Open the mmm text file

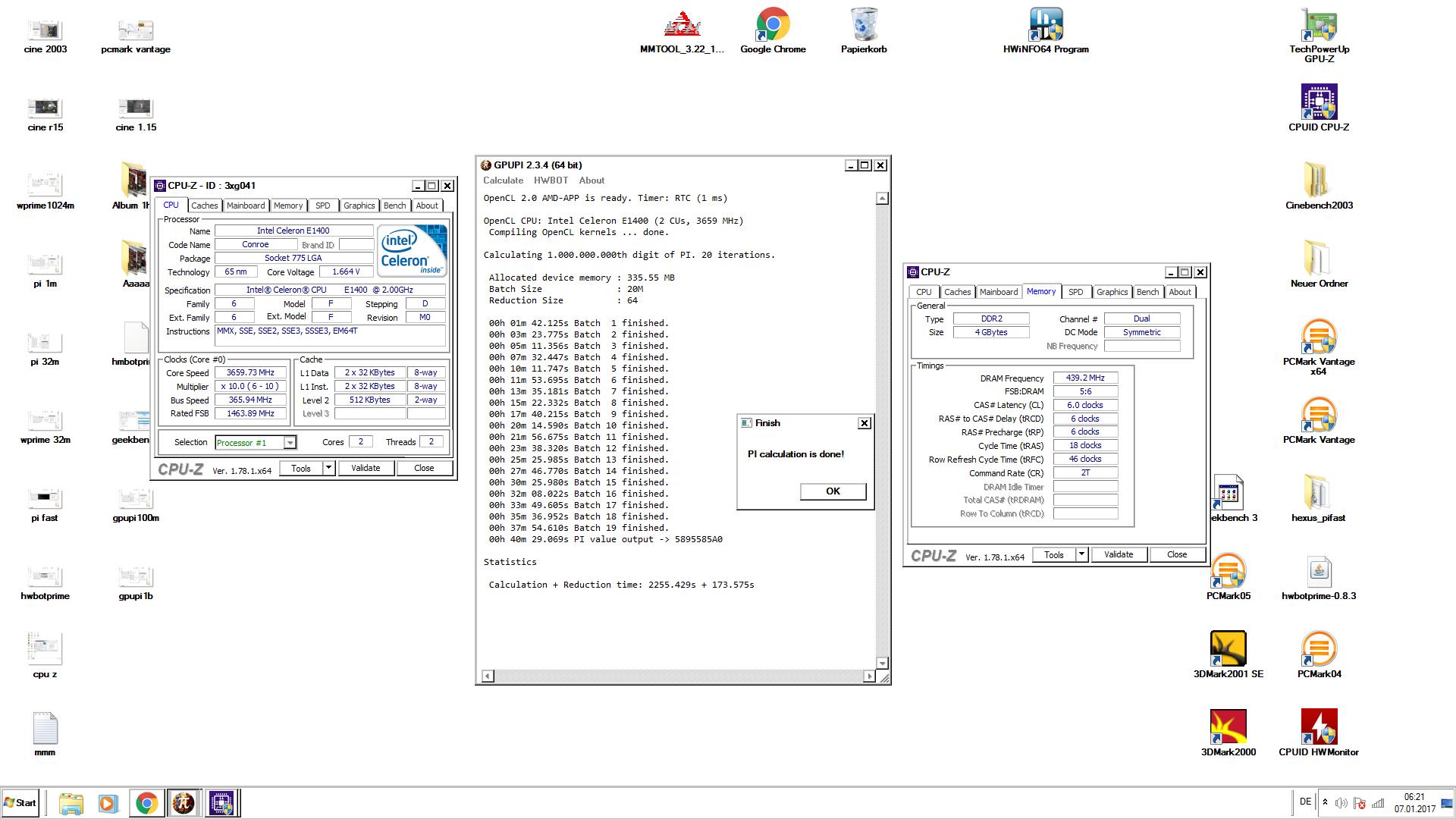click(x=45, y=734)
